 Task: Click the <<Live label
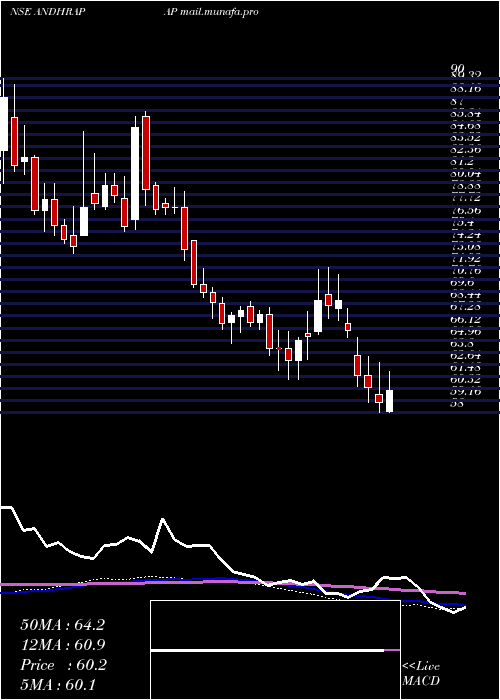[x=421, y=667]
